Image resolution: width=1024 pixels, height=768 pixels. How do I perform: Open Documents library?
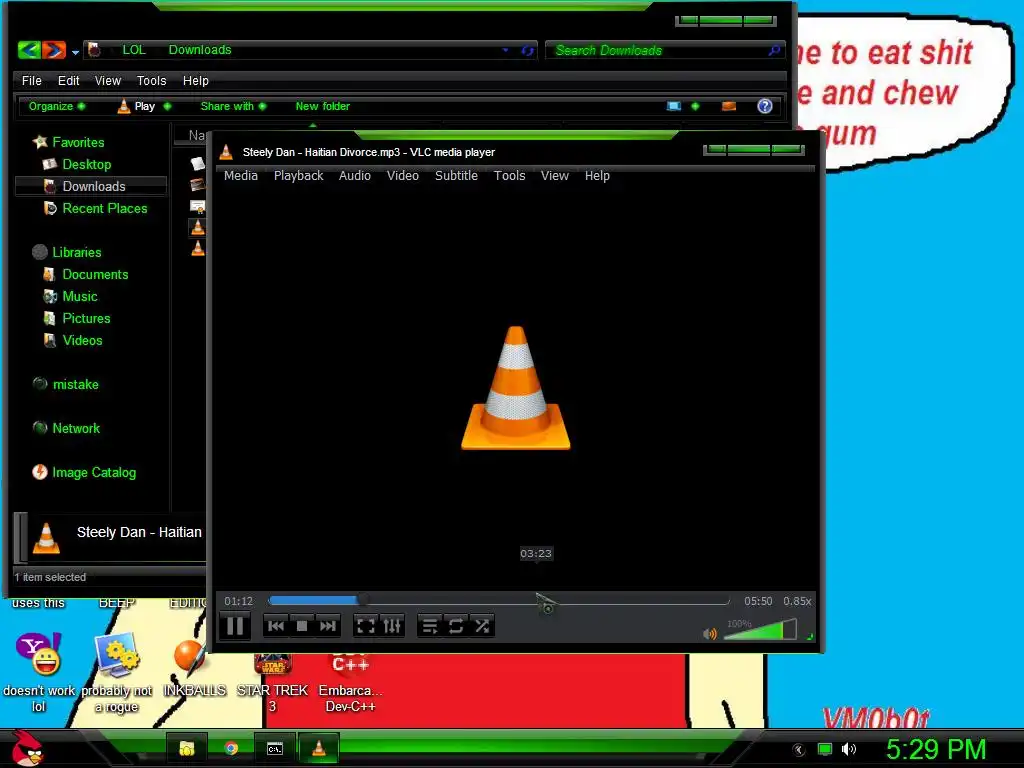pos(95,274)
